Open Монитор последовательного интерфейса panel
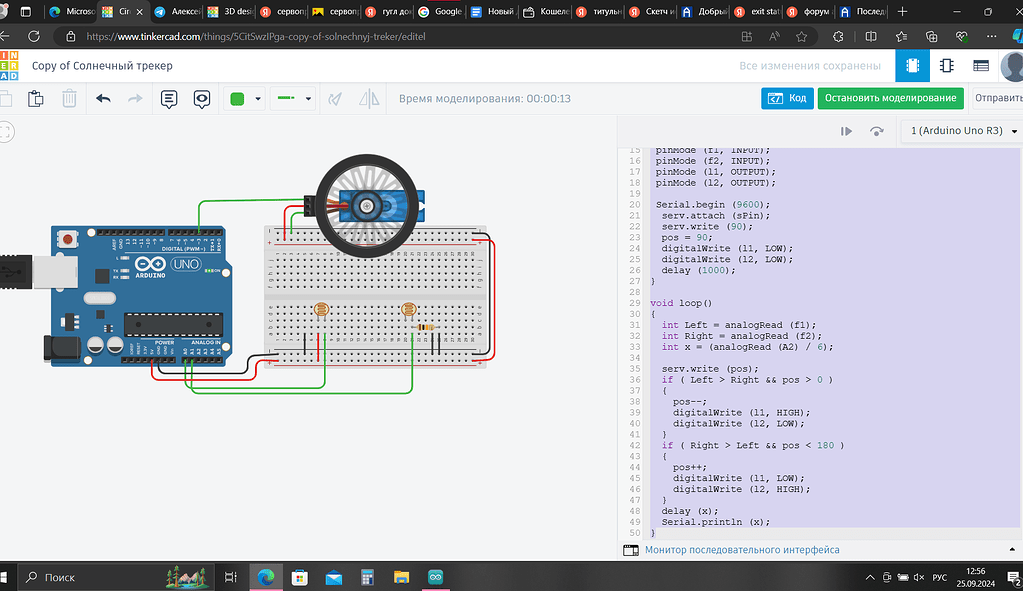Screen dimensions: 1023x591 coord(742,550)
